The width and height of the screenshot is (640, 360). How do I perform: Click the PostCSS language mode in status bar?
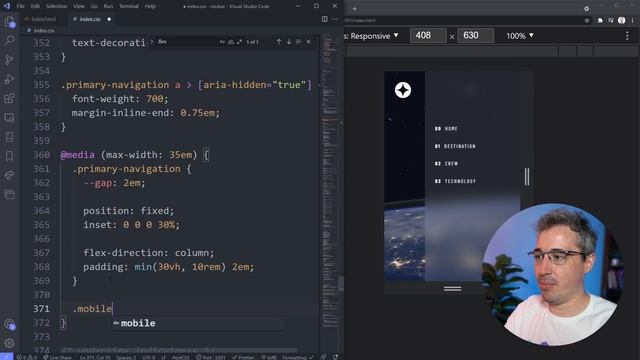tap(181, 357)
